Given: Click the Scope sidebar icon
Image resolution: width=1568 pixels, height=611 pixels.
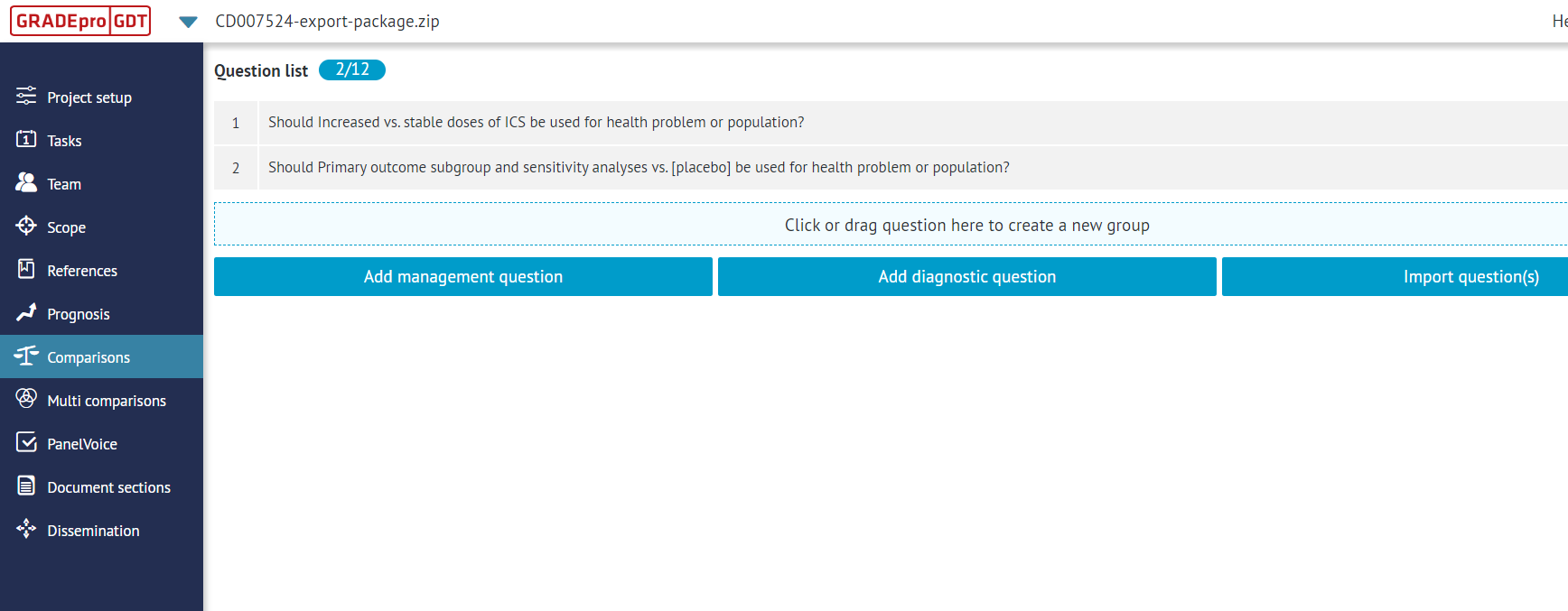Looking at the screenshot, I should [25, 227].
